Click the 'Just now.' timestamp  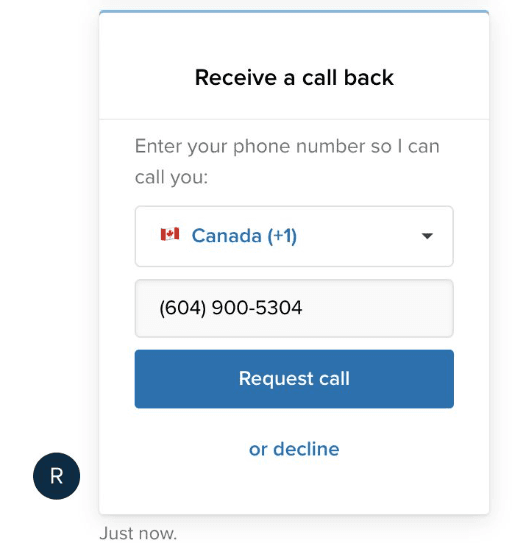[138, 534]
